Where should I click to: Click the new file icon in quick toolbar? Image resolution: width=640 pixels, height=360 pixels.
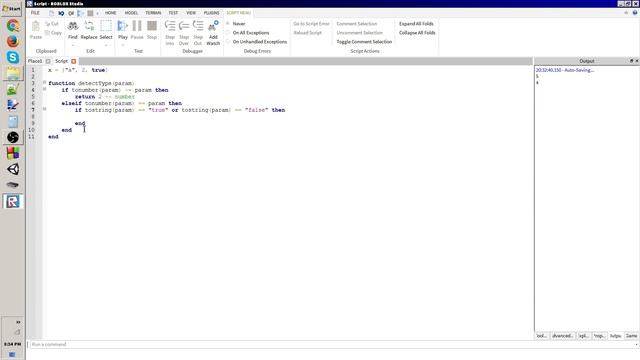pyautogui.click(x=51, y=13)
